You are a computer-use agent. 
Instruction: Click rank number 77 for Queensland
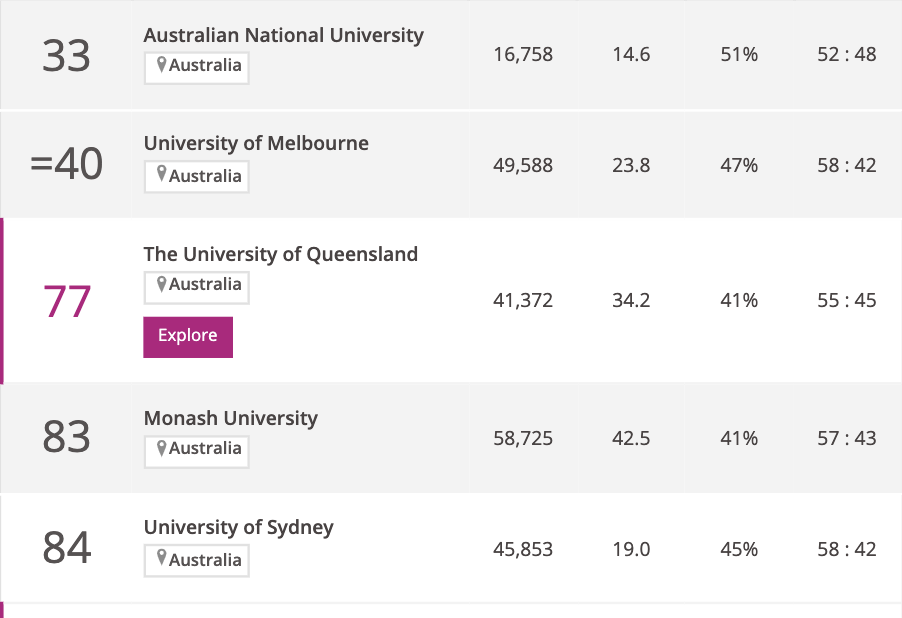click(x=67, y=301)
